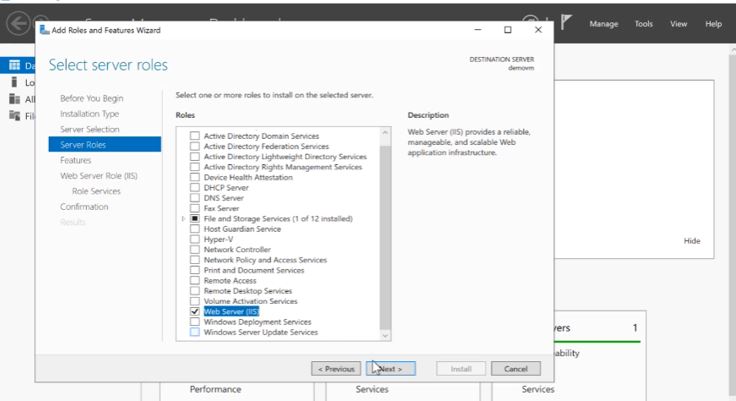
Task: Go to the Features step
Action: point(76,160)
